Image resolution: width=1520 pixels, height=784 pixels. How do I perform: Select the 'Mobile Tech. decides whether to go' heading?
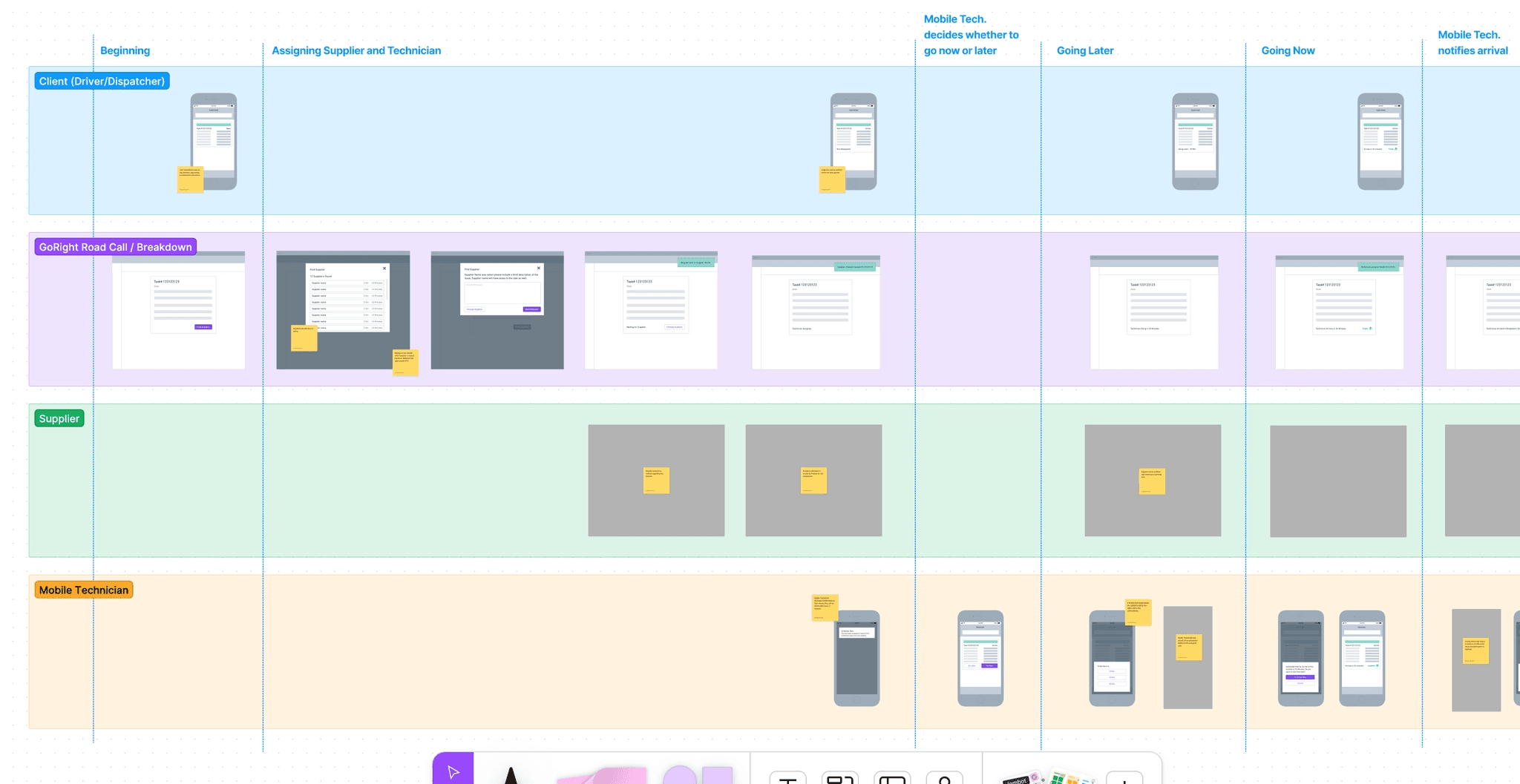(x=971, y=35)
